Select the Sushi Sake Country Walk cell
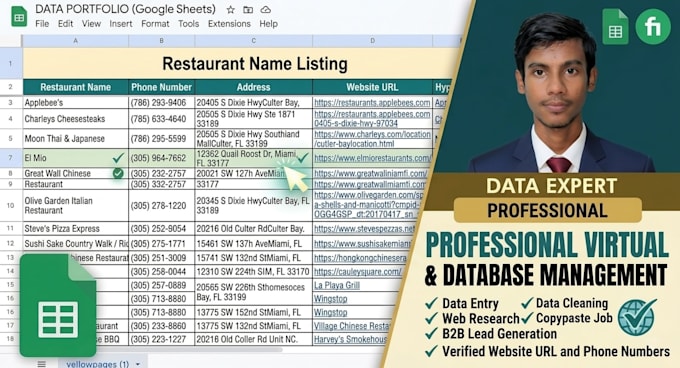This screenshot has height=368, width=680. (75, 243)
